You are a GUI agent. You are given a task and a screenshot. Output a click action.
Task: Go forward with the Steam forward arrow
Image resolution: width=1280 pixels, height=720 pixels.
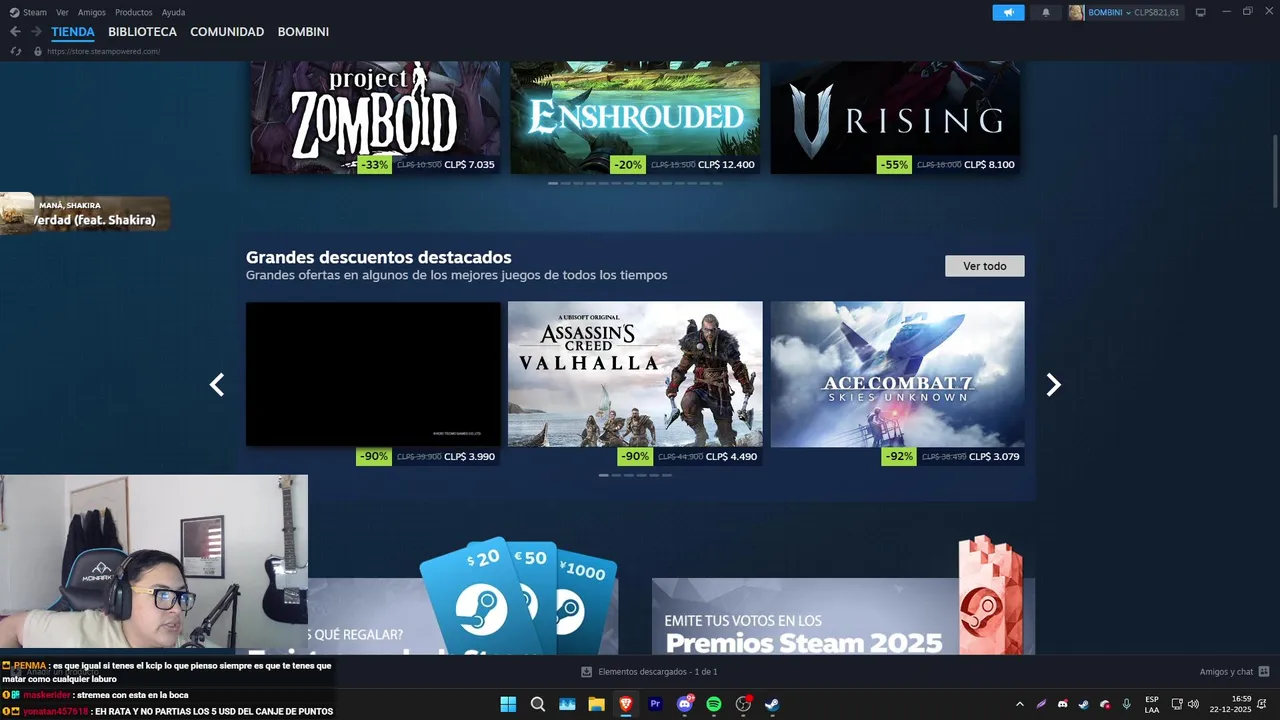pyautogui.click(x=36, y=32)
